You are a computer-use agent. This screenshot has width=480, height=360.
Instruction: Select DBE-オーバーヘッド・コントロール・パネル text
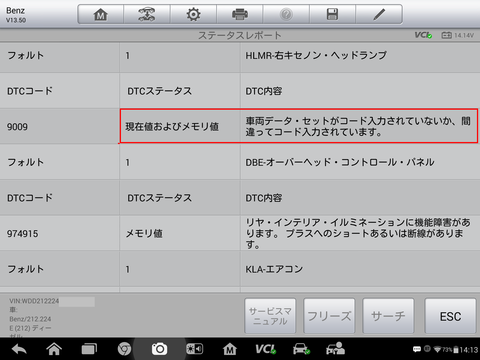tap(340, 162)
